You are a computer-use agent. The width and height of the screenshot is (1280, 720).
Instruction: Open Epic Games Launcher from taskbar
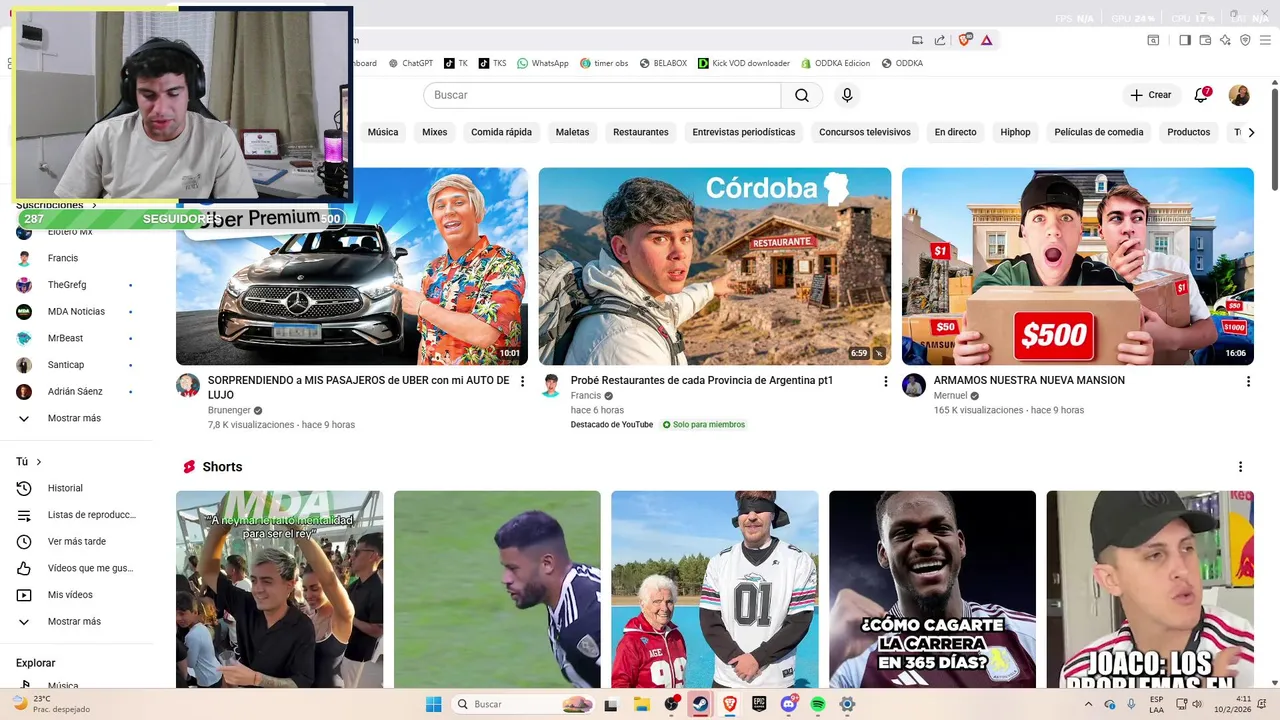pyautogui.click(x=759, y=704)
